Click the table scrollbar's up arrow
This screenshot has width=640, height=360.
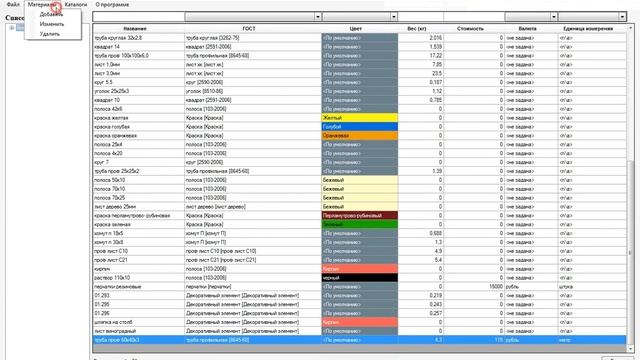[x=631, y=28]
